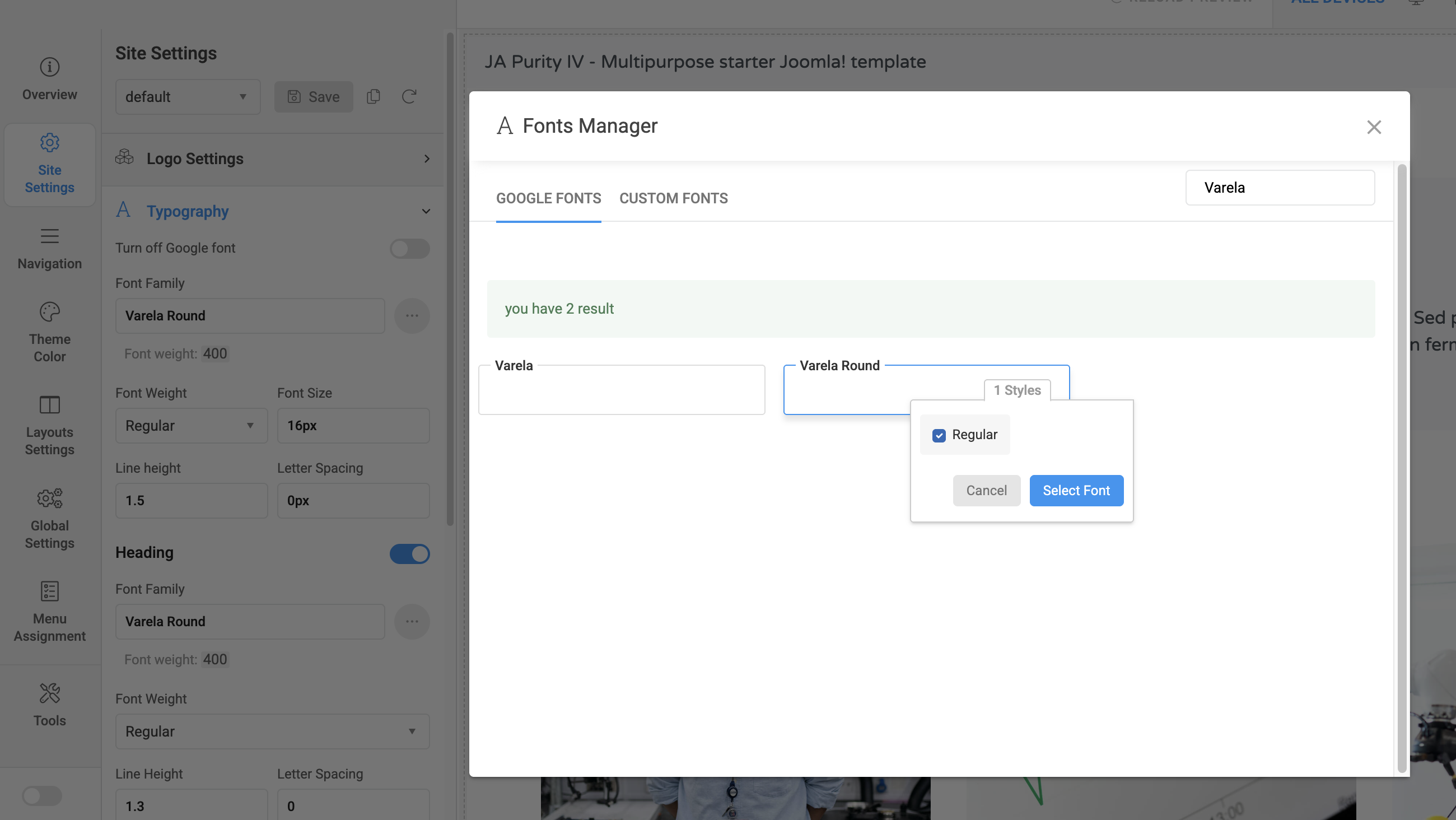Click the Varela font search field
Screen dimensions: 1456x820
[1280, 188]
